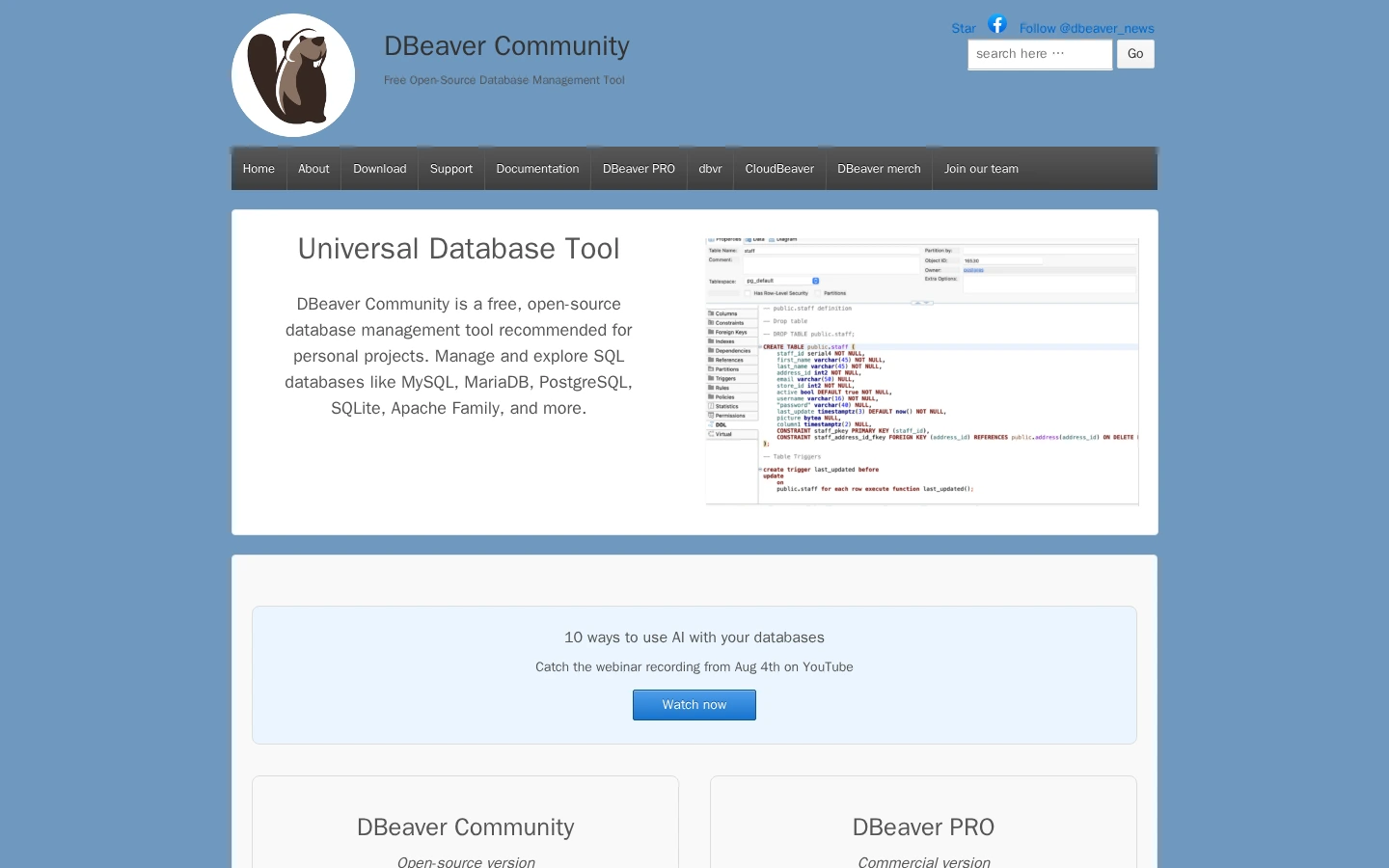Open the Home menu item
This screenshot has width=1389, height=868.
pos(259,169)
